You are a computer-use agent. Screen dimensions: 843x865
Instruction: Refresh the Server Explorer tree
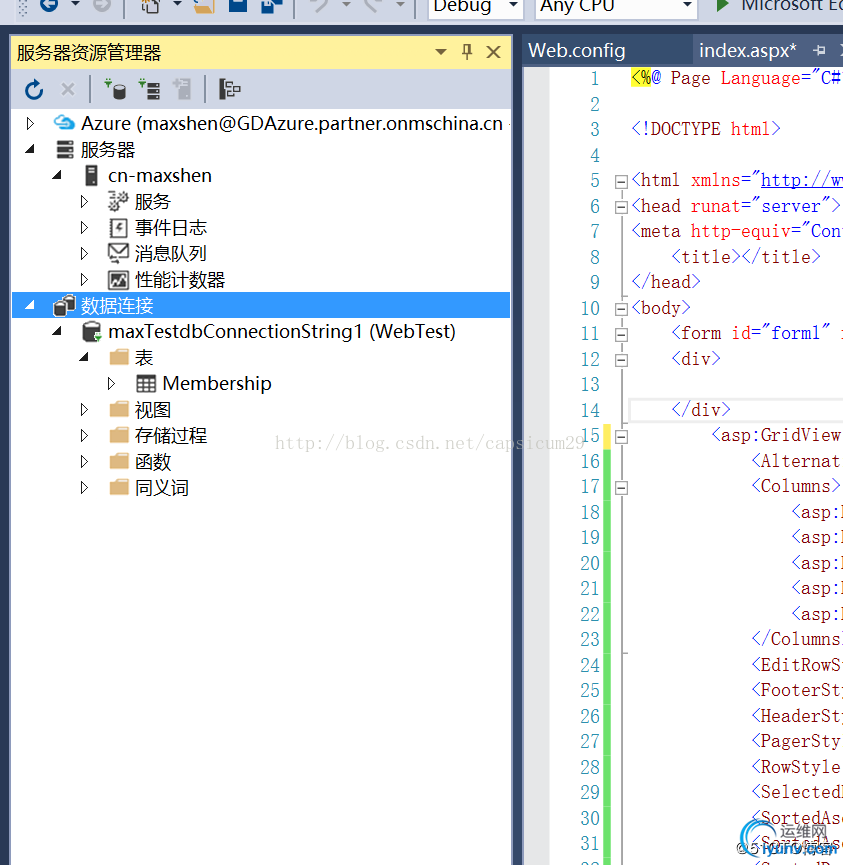click(34, 89)
